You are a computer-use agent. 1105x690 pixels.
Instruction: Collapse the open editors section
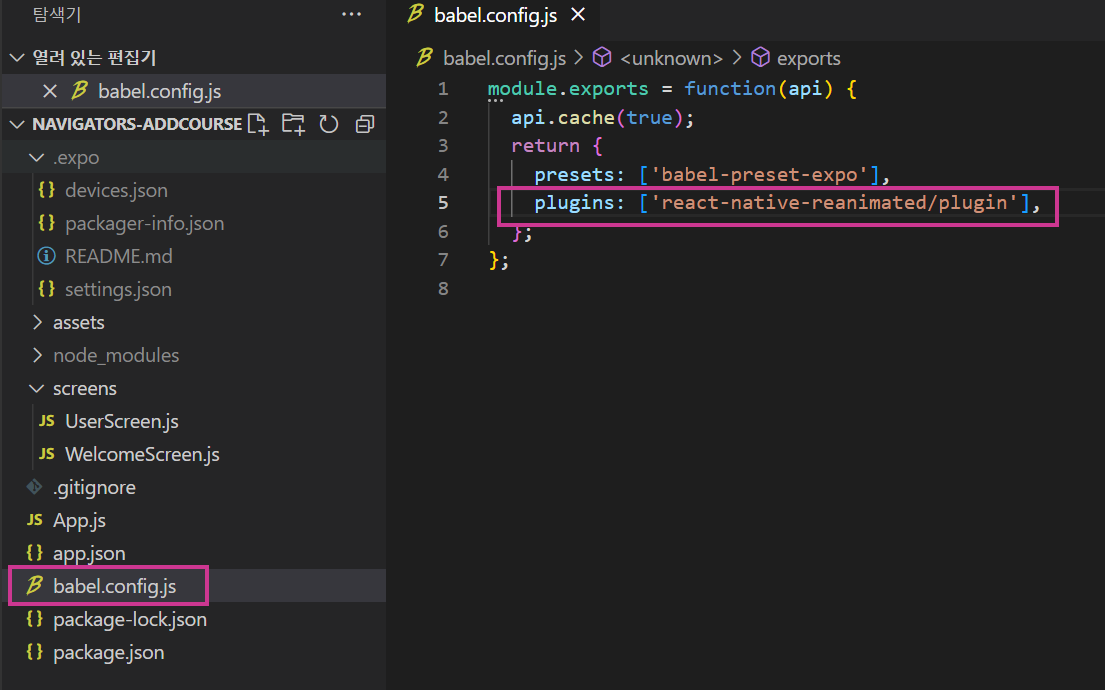point(18,58)
